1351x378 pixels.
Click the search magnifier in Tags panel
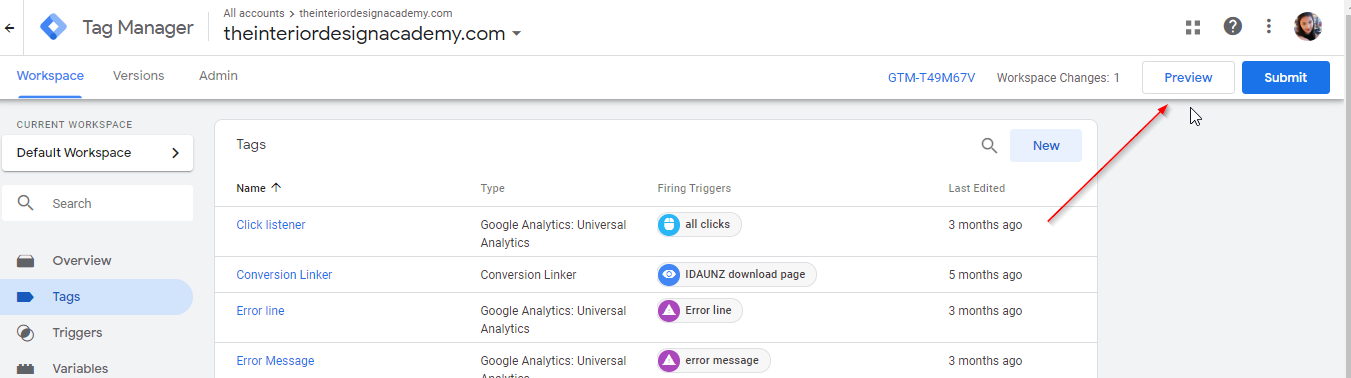[x=989, y=145]
